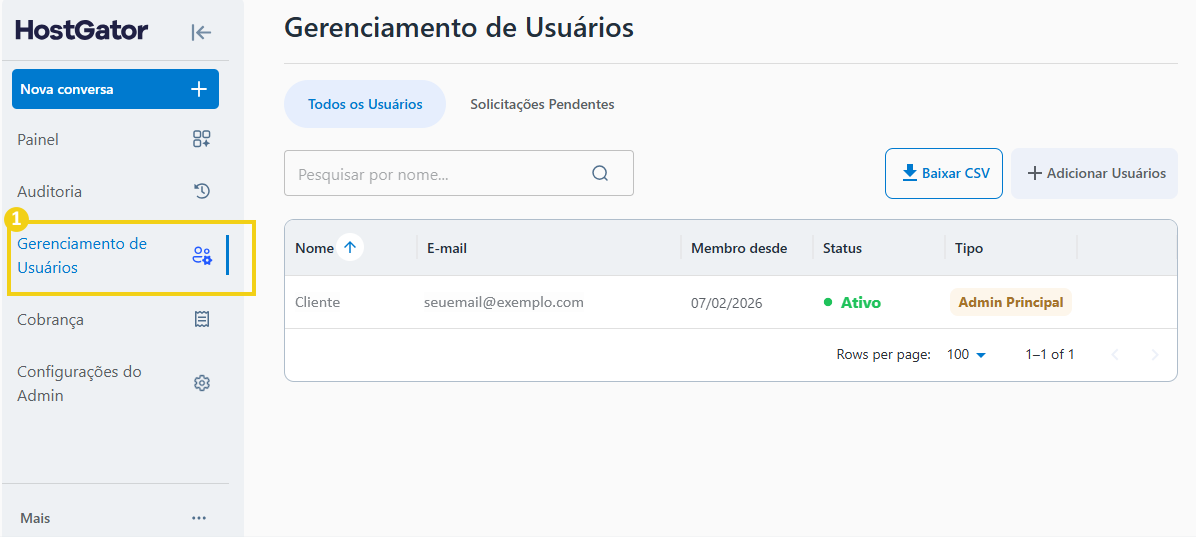The width and height of the screenshot is (1196, 537).
Task: Click the Painel dashboard icon
Action: point(201,139)
